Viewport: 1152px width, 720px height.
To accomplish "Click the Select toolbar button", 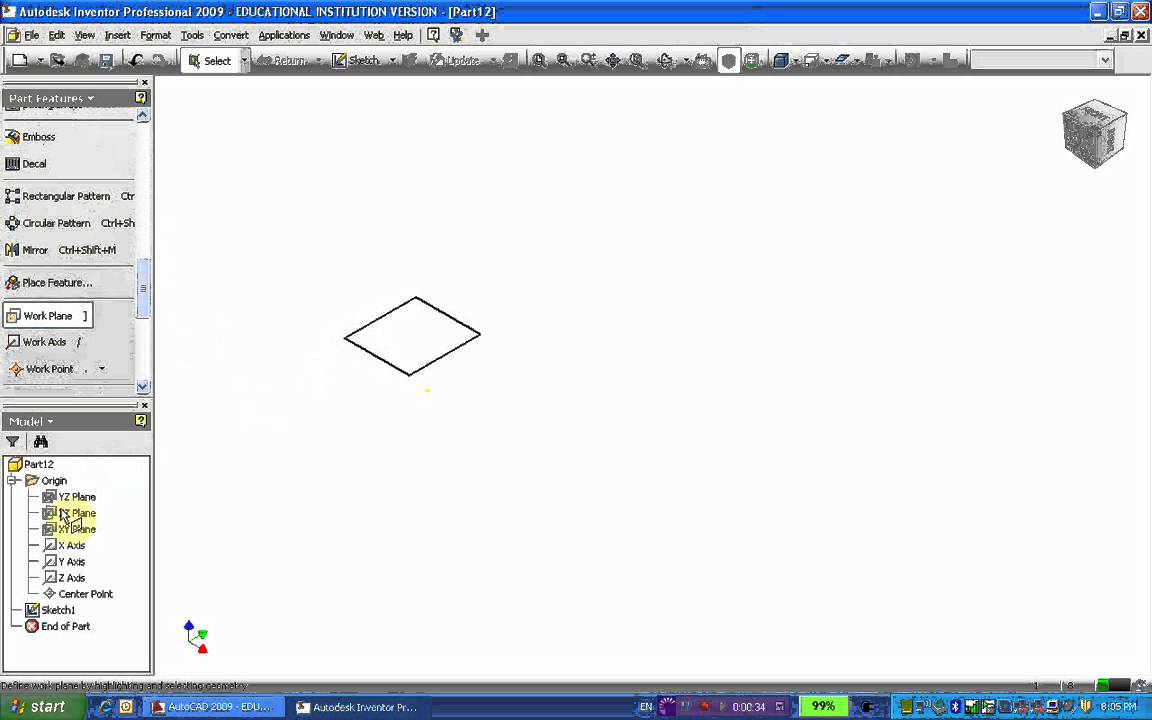I will [211, 61].
